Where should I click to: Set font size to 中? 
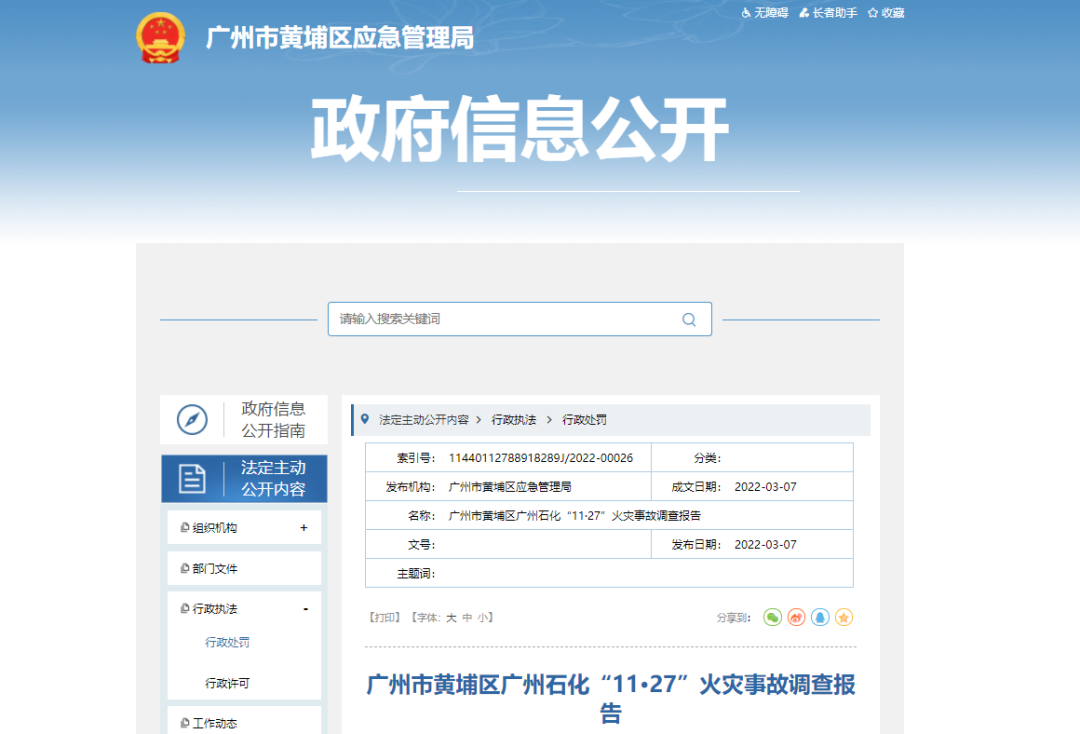tap(468, 618)
